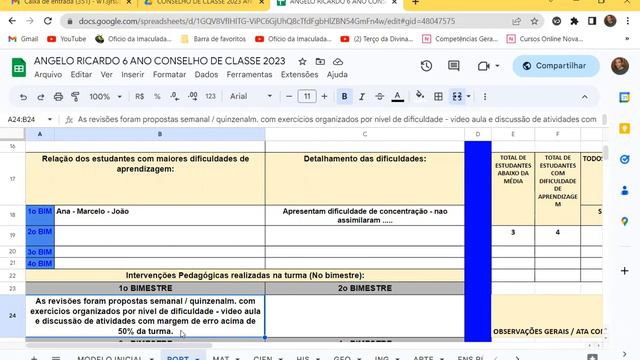Open the Gmail bookmark

point(23,39)
